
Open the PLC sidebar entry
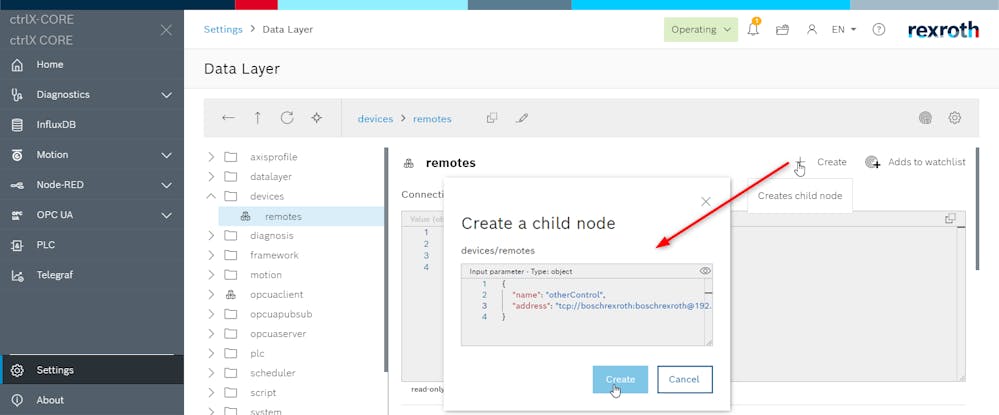pos(92,245)
